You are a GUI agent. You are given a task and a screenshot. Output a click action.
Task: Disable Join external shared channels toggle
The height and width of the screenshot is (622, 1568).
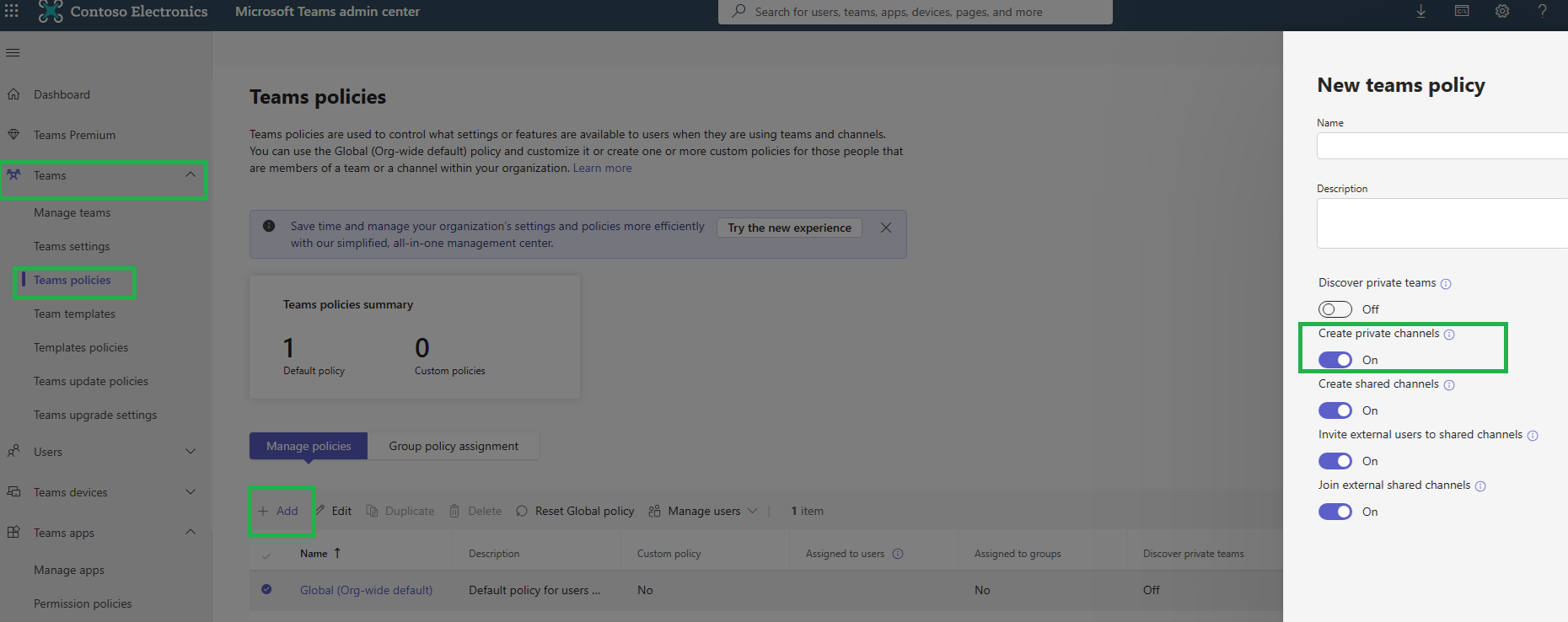pos(1335,512)
